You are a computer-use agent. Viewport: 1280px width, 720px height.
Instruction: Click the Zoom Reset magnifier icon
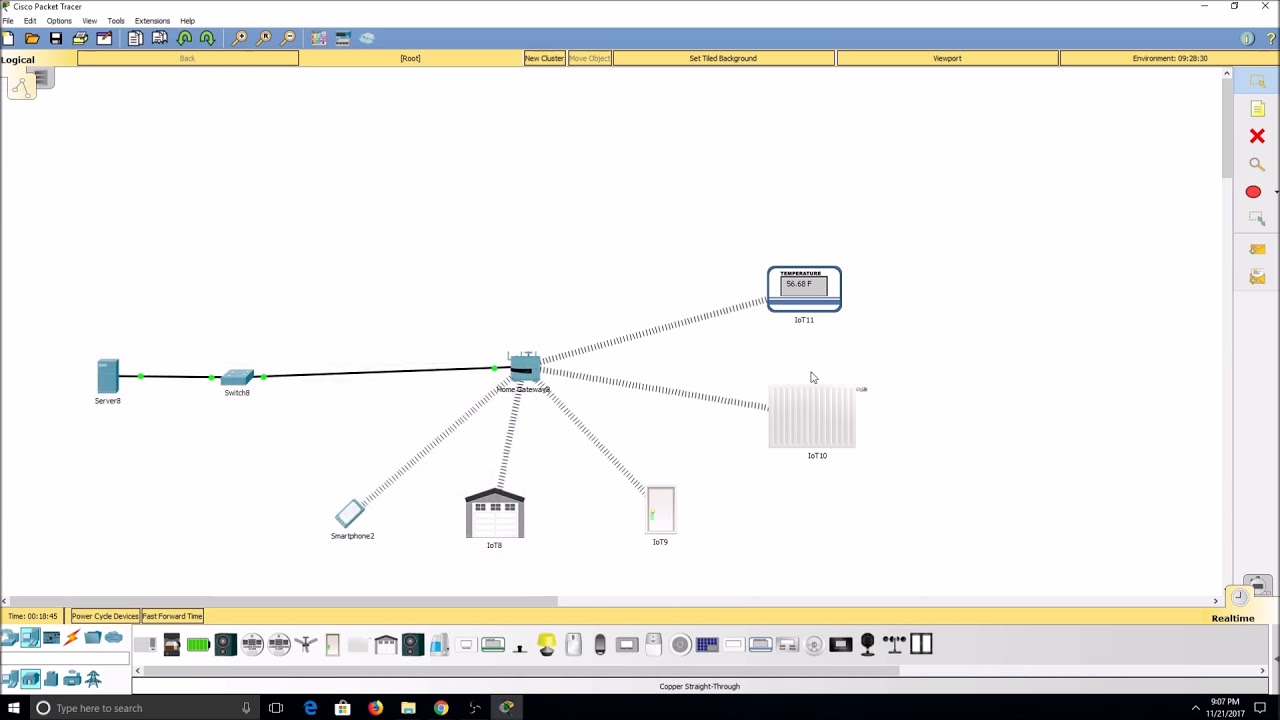click(x=264, y=39)
